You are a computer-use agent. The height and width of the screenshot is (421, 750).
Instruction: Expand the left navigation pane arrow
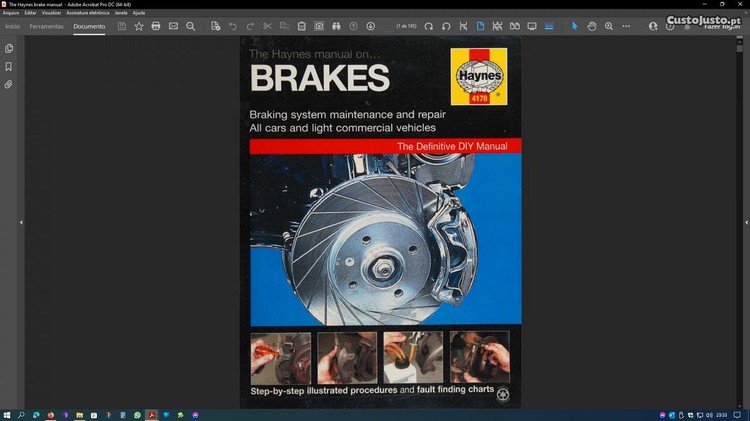coord(21,222)
